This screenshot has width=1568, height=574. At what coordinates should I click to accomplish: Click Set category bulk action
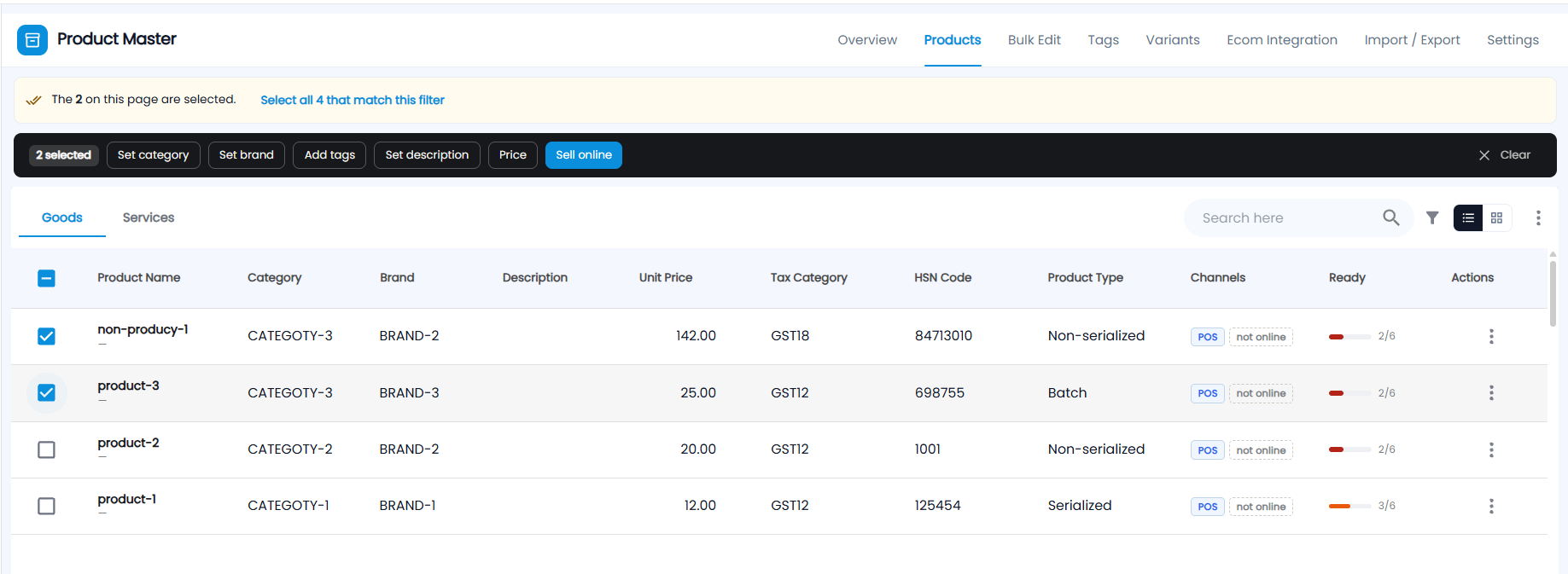[x=154, y=155]
